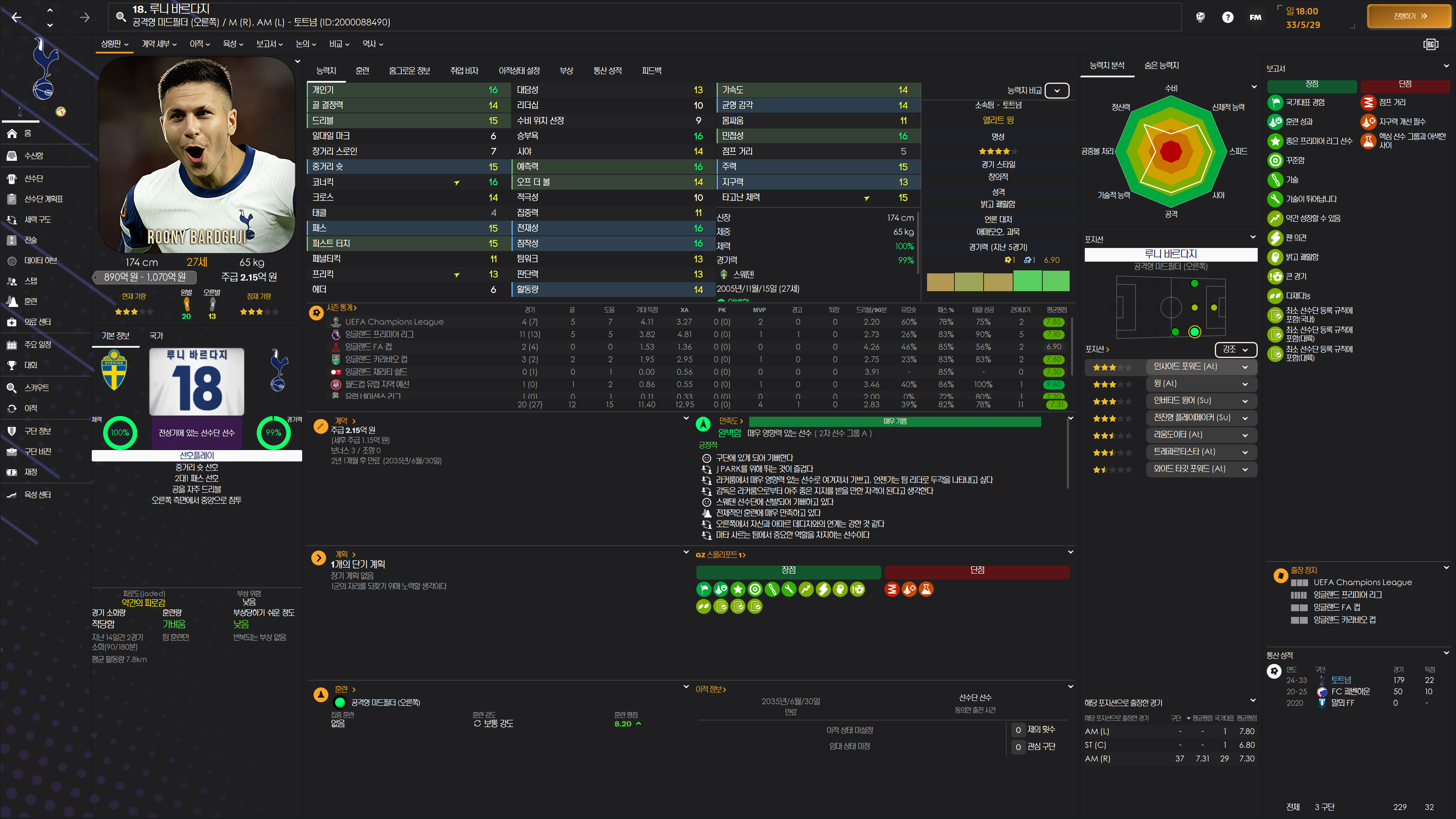Open the help question mark icon

(x=1227, y=17)
